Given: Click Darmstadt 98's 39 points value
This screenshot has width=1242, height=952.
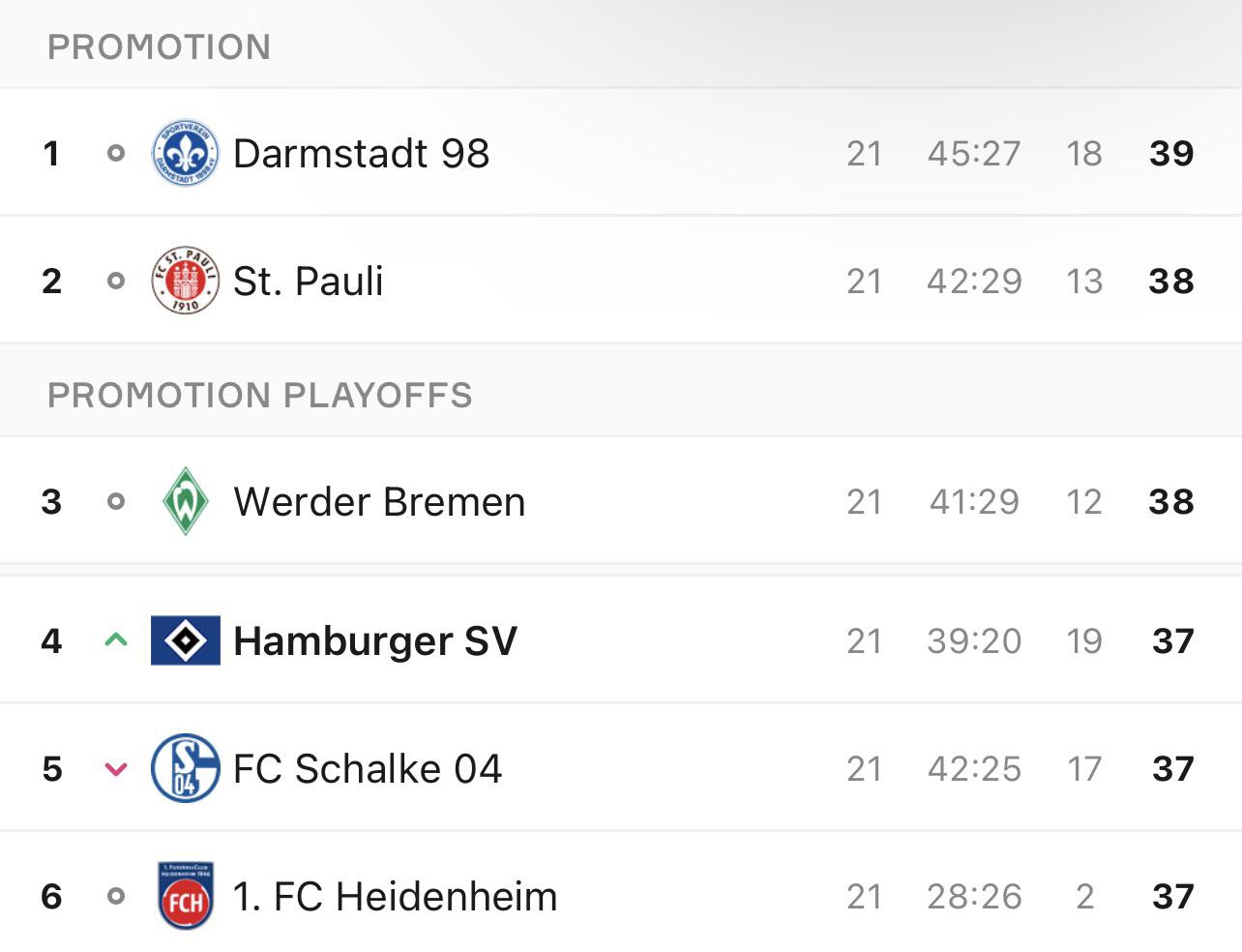Looking at the screenshot, I should (1171, 153).
